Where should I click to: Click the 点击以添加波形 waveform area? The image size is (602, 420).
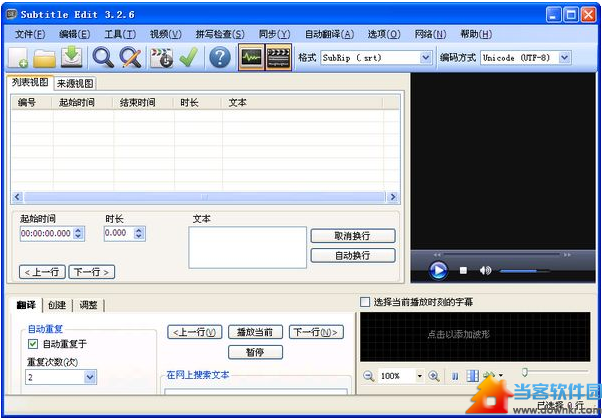point(475,336)
